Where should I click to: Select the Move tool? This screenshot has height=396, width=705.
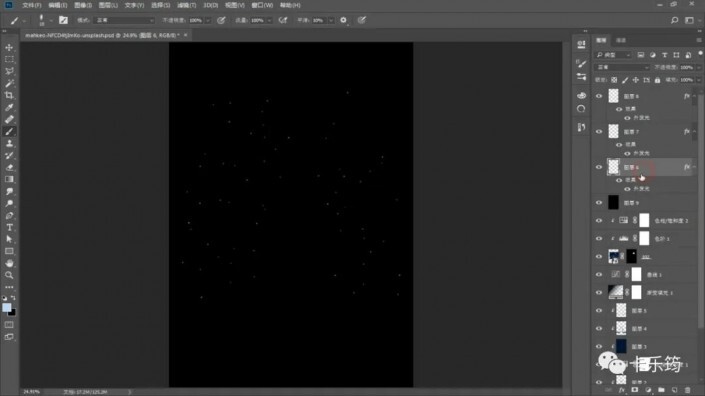[x=9, y=47]
